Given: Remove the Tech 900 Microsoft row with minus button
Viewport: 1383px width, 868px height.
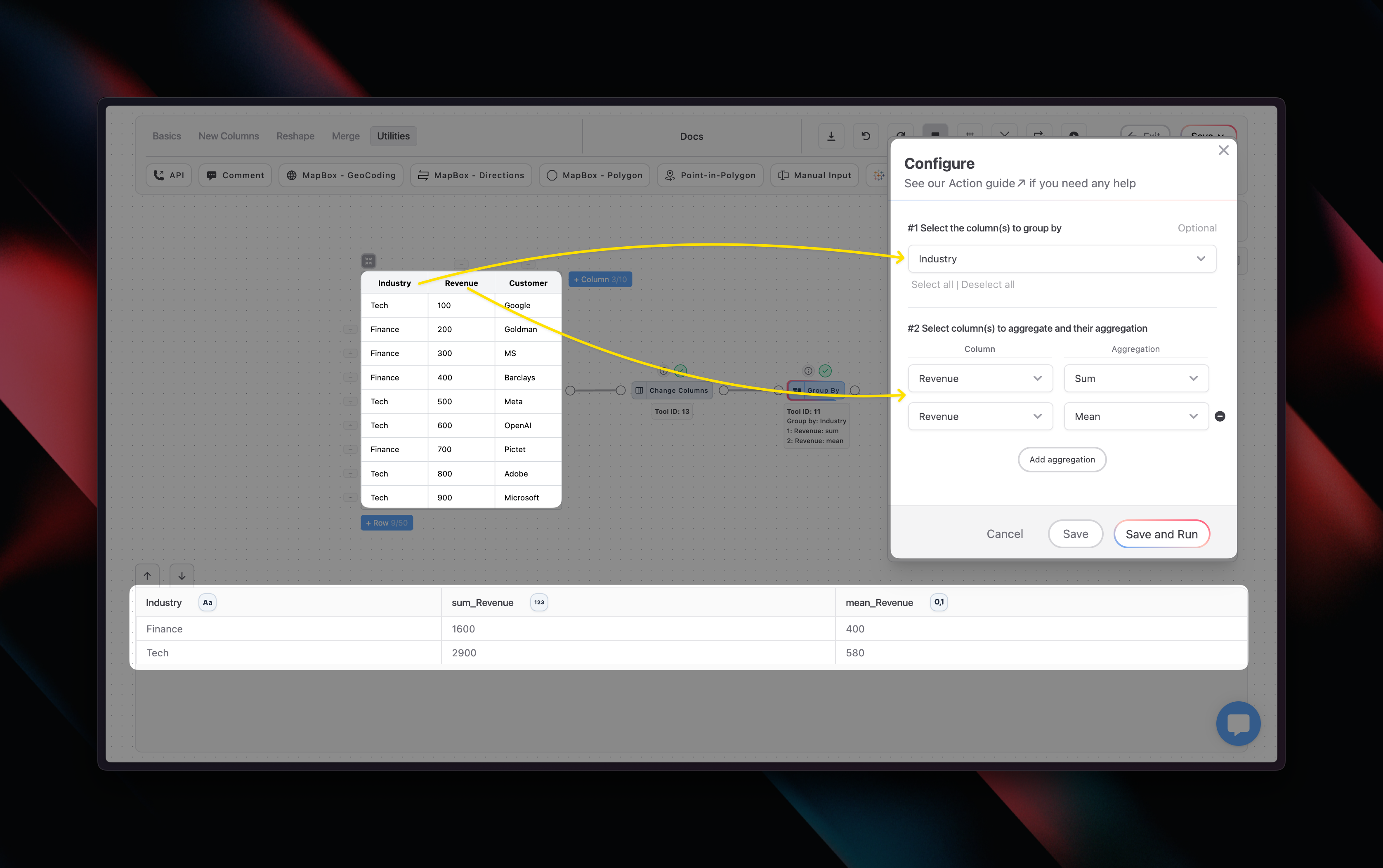Looking at the screenshot, I should (x=350, y=498).
